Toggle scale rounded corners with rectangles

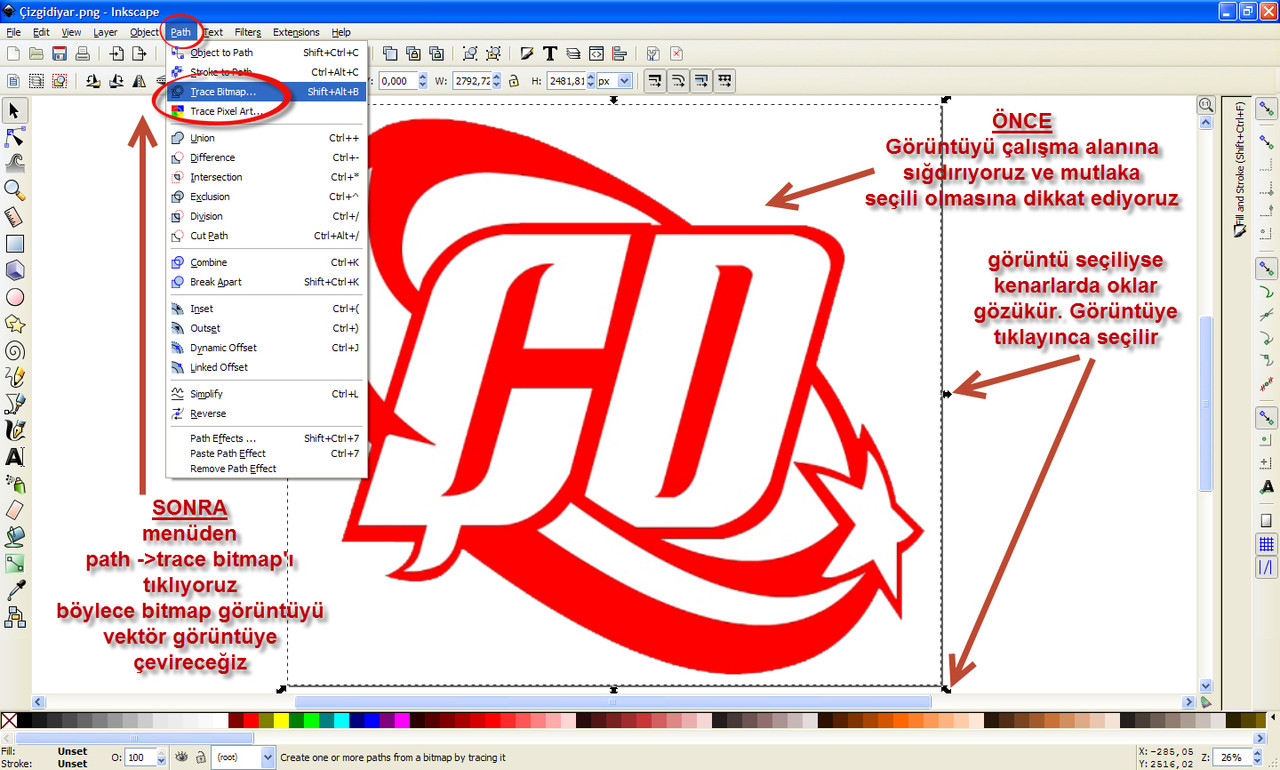pos(677,81)
